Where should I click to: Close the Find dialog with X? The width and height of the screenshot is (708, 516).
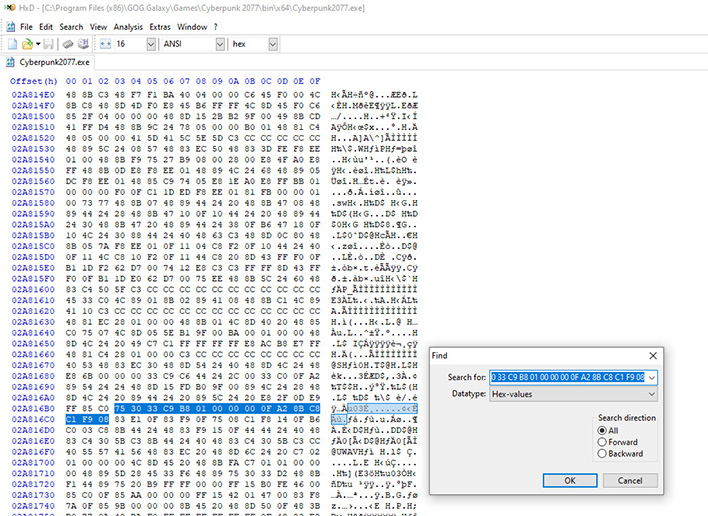tap(653, 356)
